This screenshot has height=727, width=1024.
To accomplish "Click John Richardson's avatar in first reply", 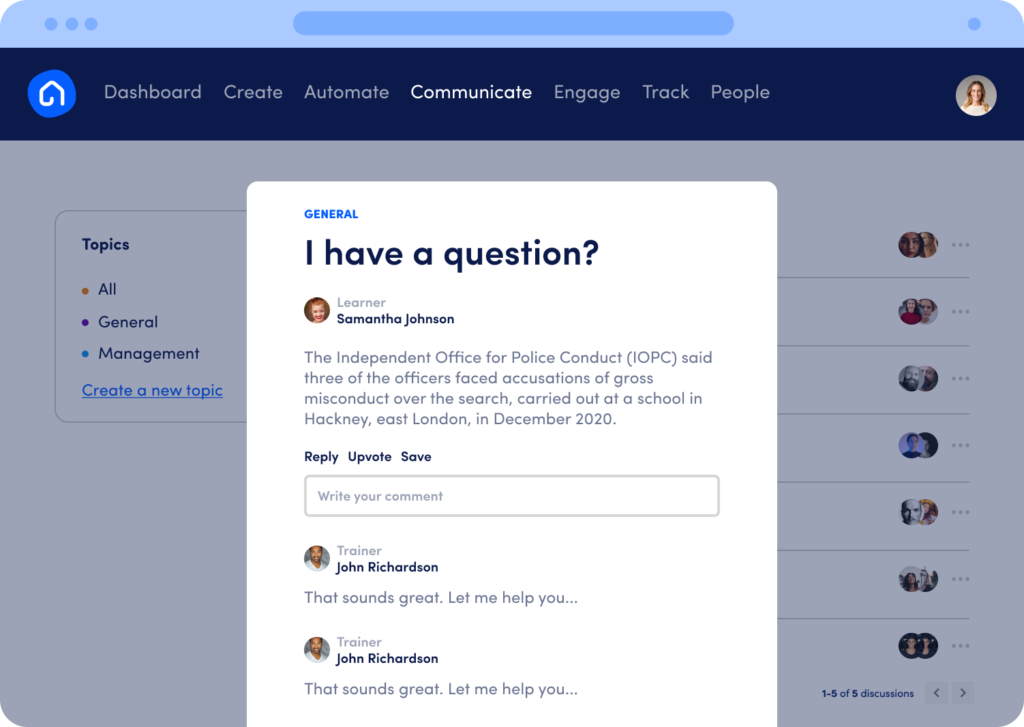I will pos(317,558).
